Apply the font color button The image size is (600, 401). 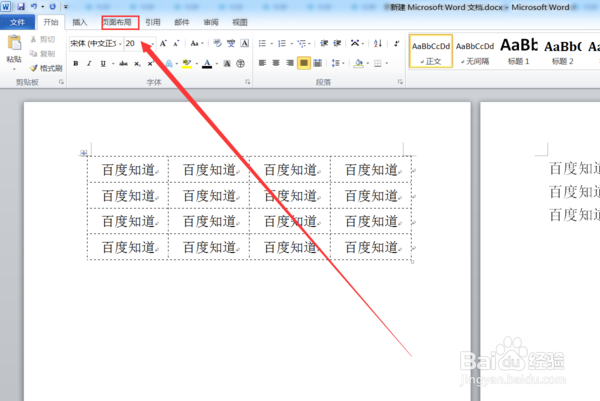point(207,64)
